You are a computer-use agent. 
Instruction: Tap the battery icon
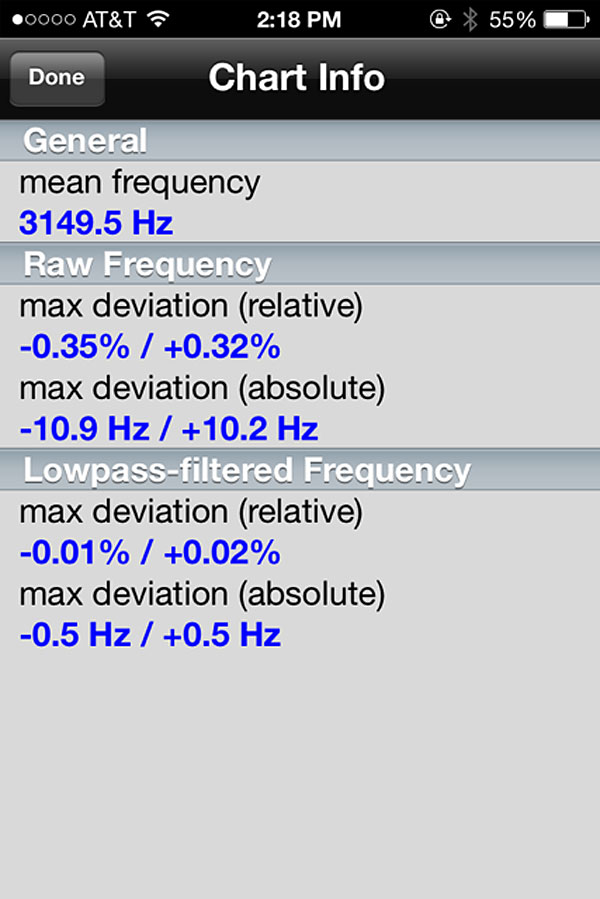(x=567, y=19)
